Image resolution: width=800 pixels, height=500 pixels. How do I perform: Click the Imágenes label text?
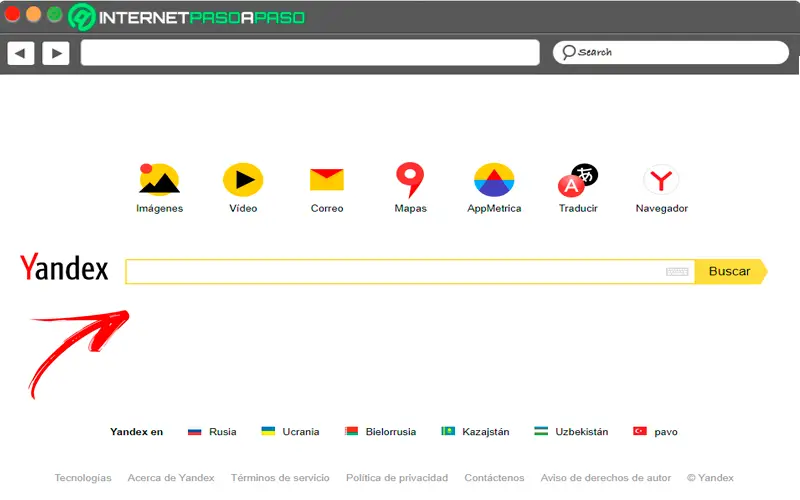coord(159,208)
